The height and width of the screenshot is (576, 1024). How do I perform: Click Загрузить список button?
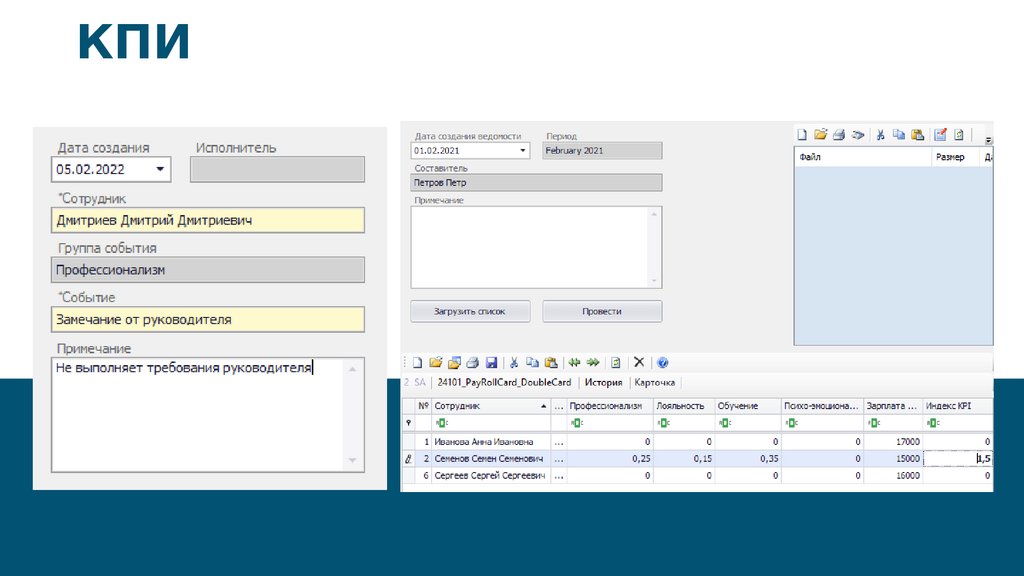click(x=470, y=312)
